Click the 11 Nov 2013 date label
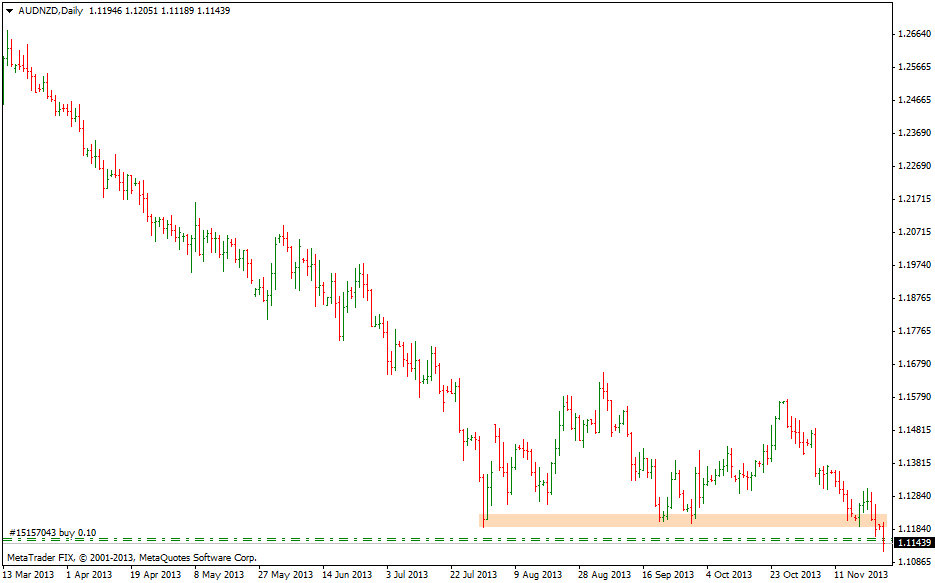 [863, 575]
